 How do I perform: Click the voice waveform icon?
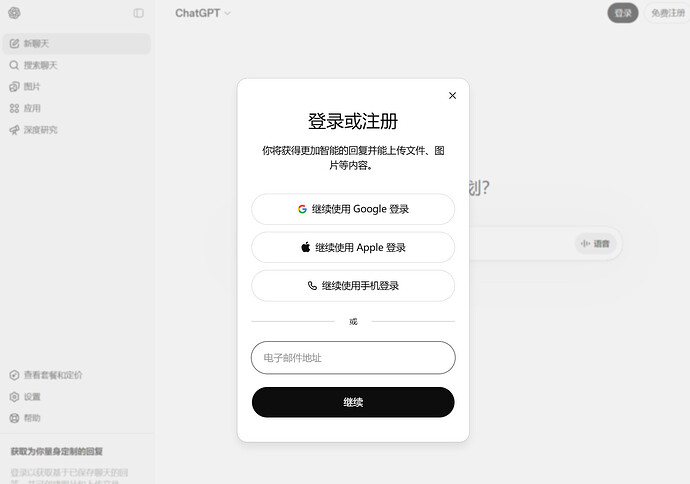coord(585,243)
